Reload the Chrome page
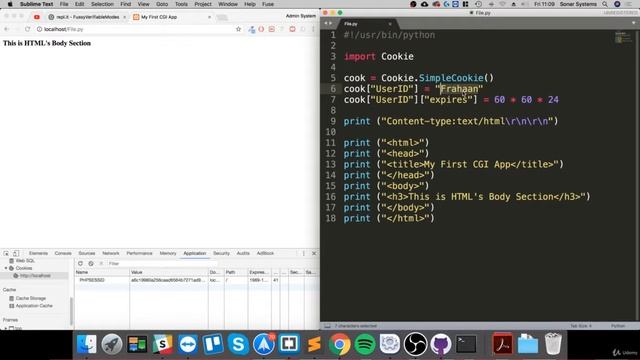 27,29
